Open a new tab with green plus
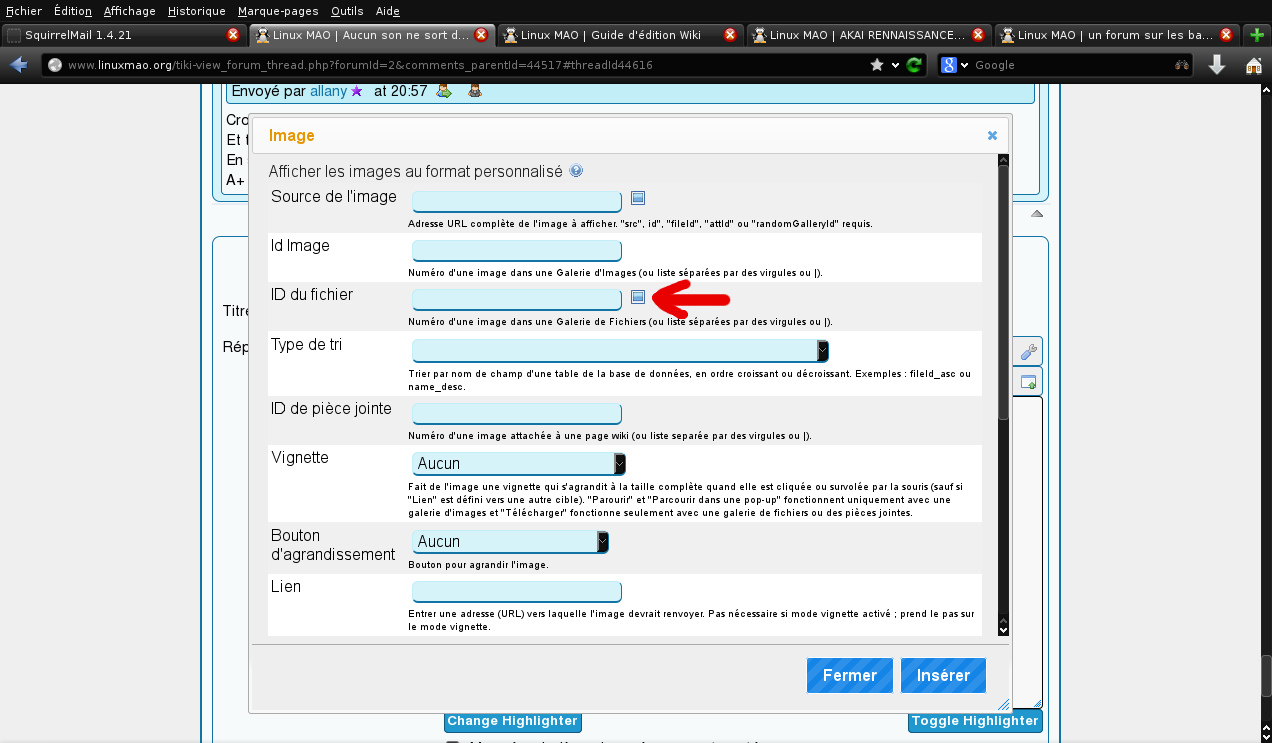1272x743 pixels. 1257,34
